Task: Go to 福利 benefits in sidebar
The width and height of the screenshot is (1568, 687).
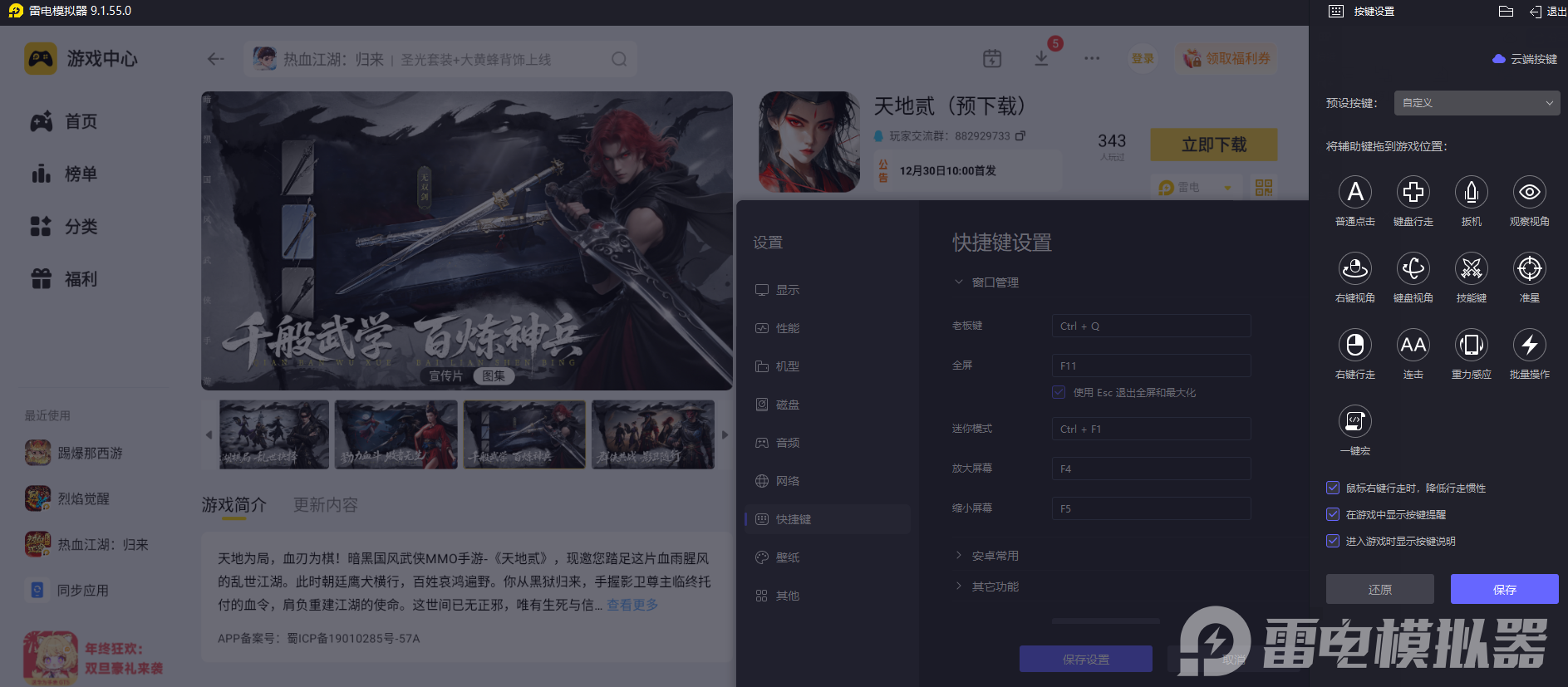Action: 64,279
